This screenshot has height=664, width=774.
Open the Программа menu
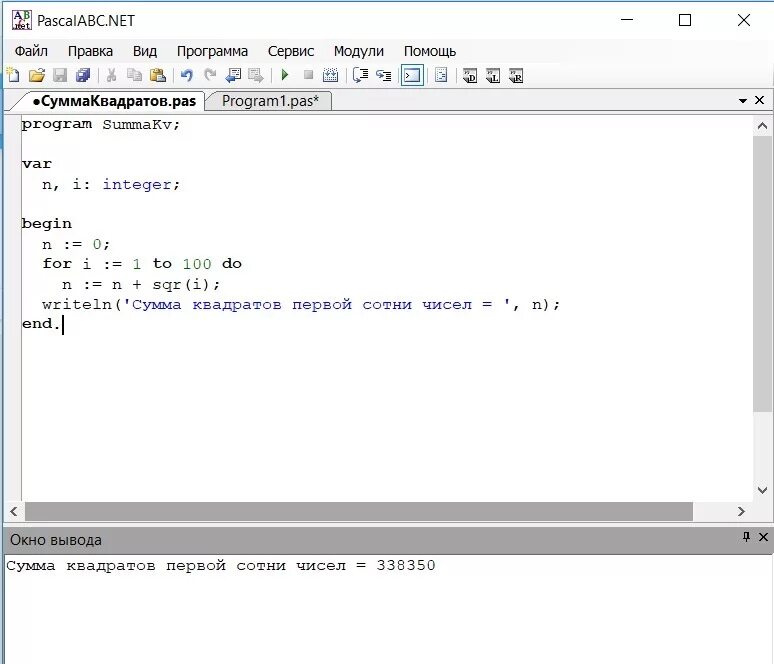click(212, 51)
